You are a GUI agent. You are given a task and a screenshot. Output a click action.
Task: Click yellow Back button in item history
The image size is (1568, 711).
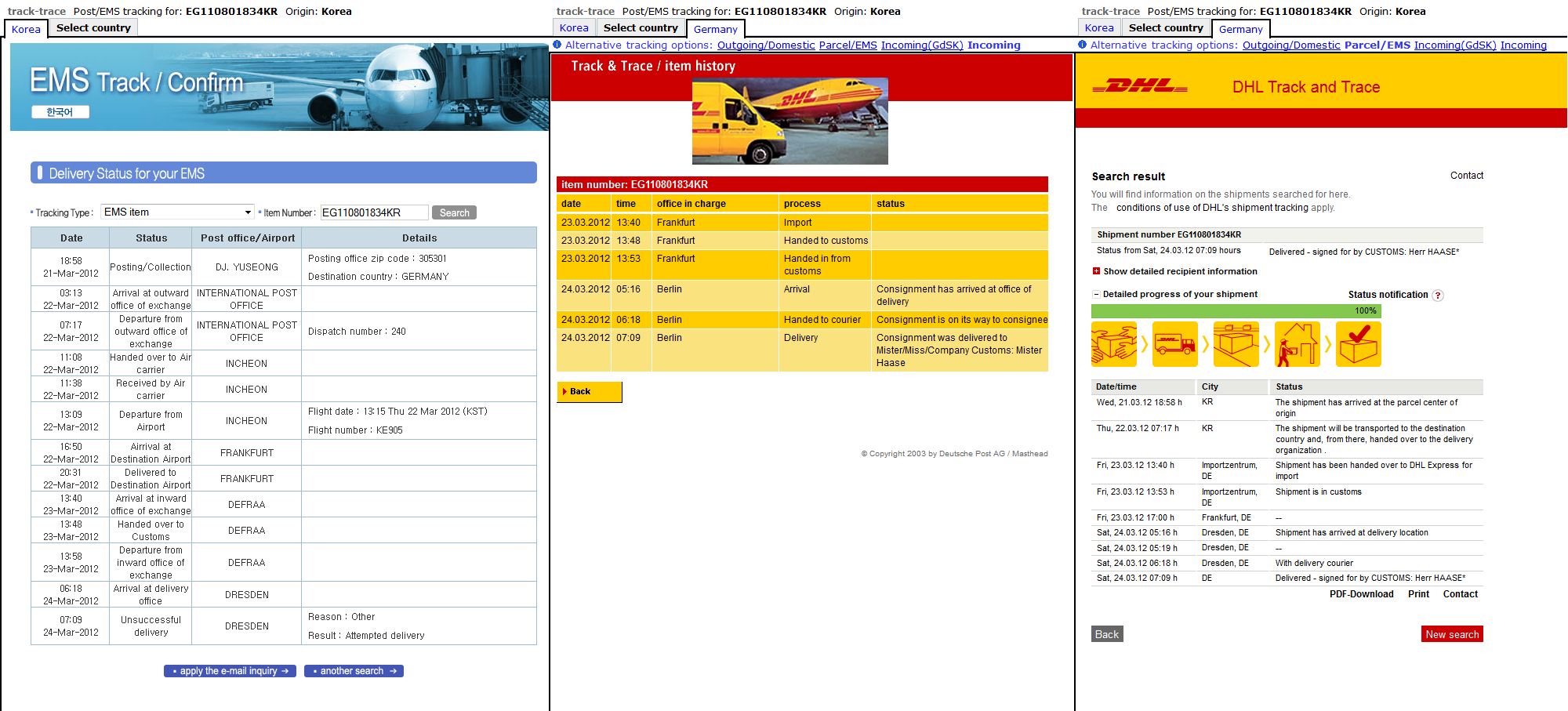click(x=590, y=392)
